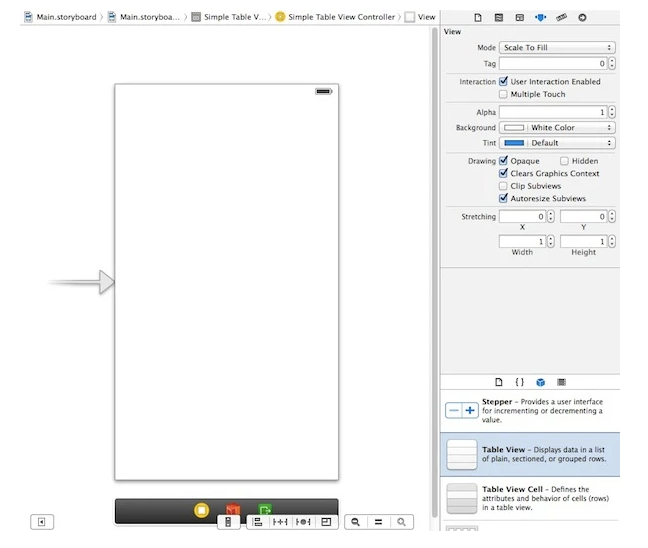
Task: Enable the Multiple Touch checkbox
Action: pos(503,94)
